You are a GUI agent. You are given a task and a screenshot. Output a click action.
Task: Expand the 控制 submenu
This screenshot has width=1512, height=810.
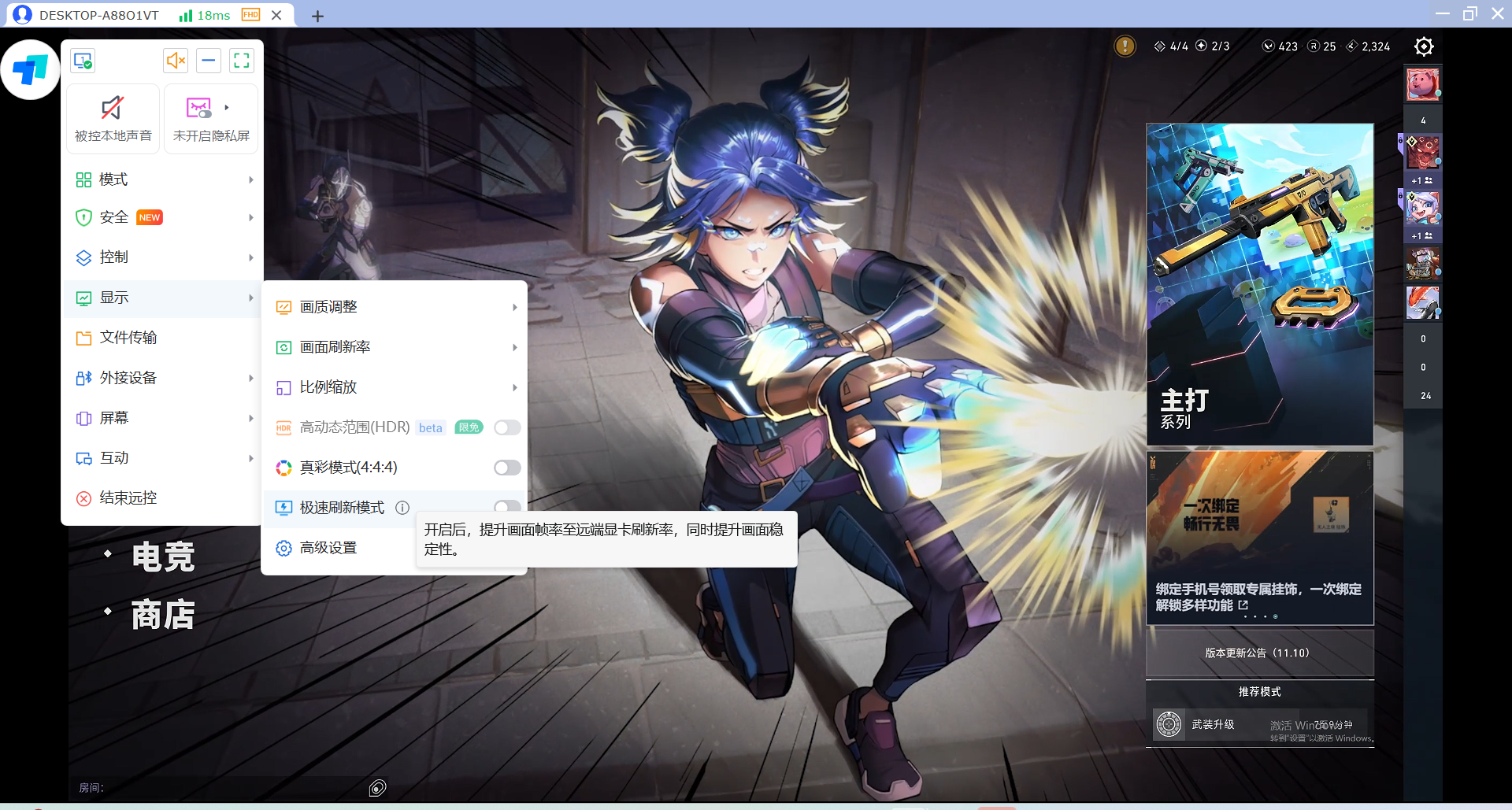click(164, 257)
